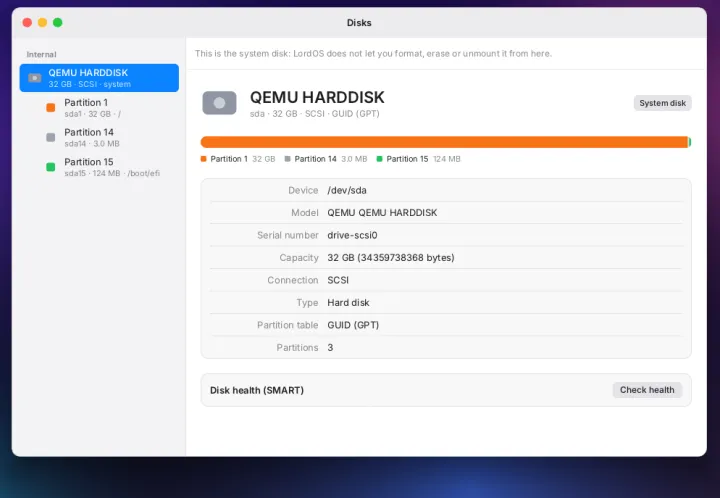The width and height of the screenshot is (720, 498).
Task: Click the System disk badge
Action: click(663, 103)
